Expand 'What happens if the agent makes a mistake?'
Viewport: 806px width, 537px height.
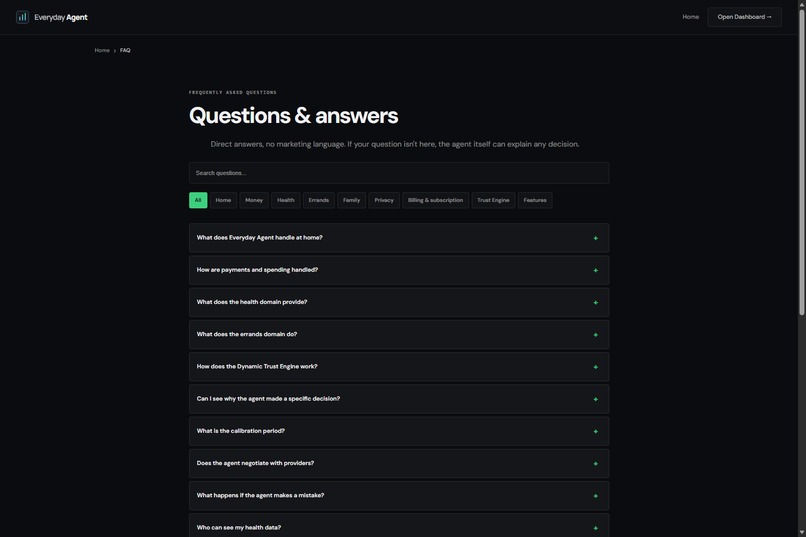pyautogui.click(x=399, y=495)
